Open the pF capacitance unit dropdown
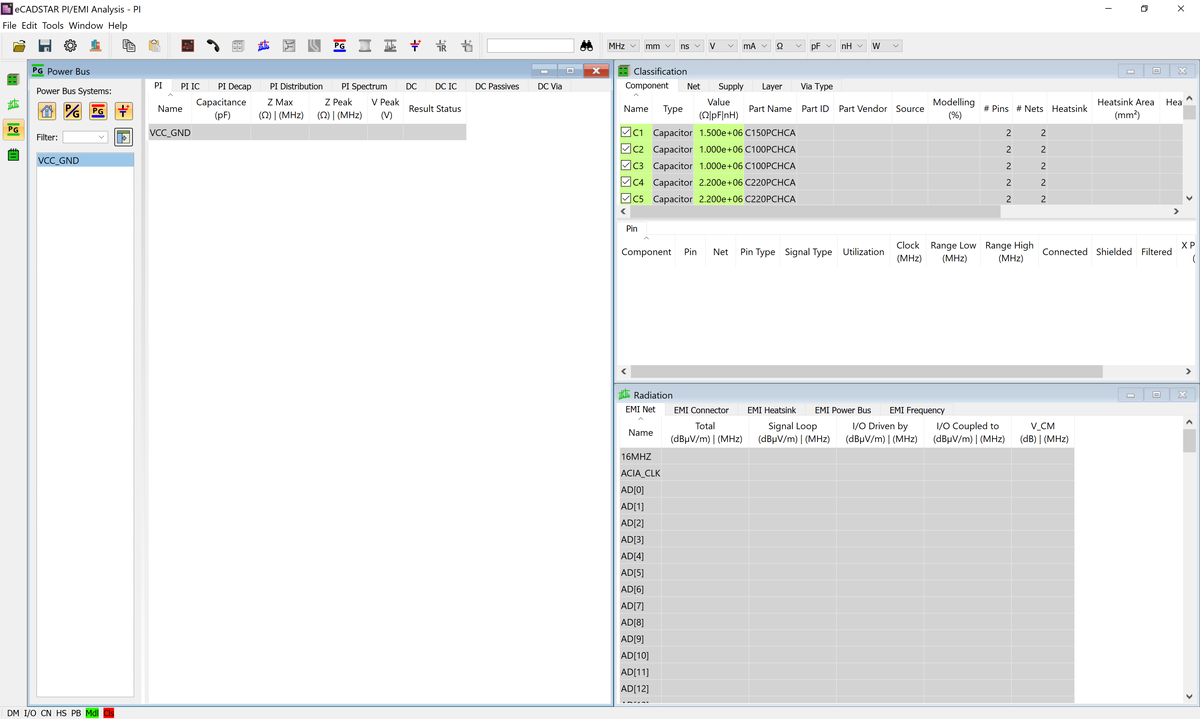1200x719 pixels. click(821, 46)
